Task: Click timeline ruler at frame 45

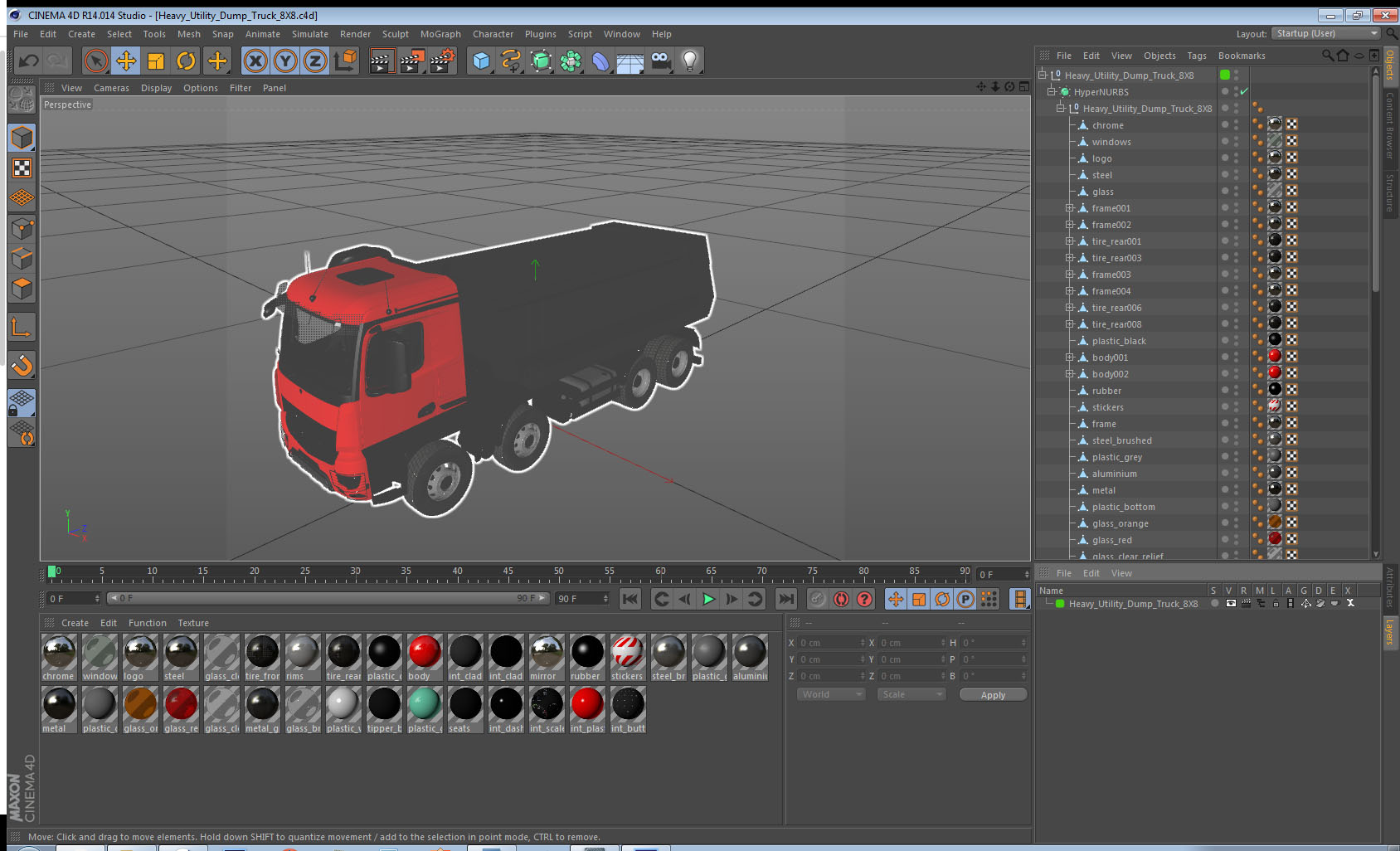Action: coord(508,572)
